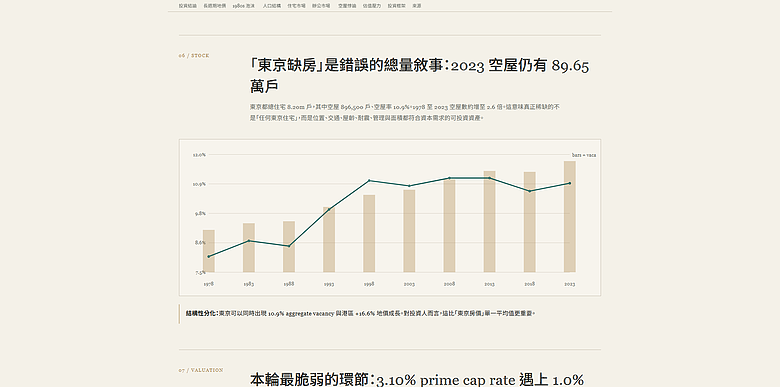Image resolution: width=780 pixels, height=387 pixels.
Task: Click the '2008' x-axis label
Action: [449, 284]
